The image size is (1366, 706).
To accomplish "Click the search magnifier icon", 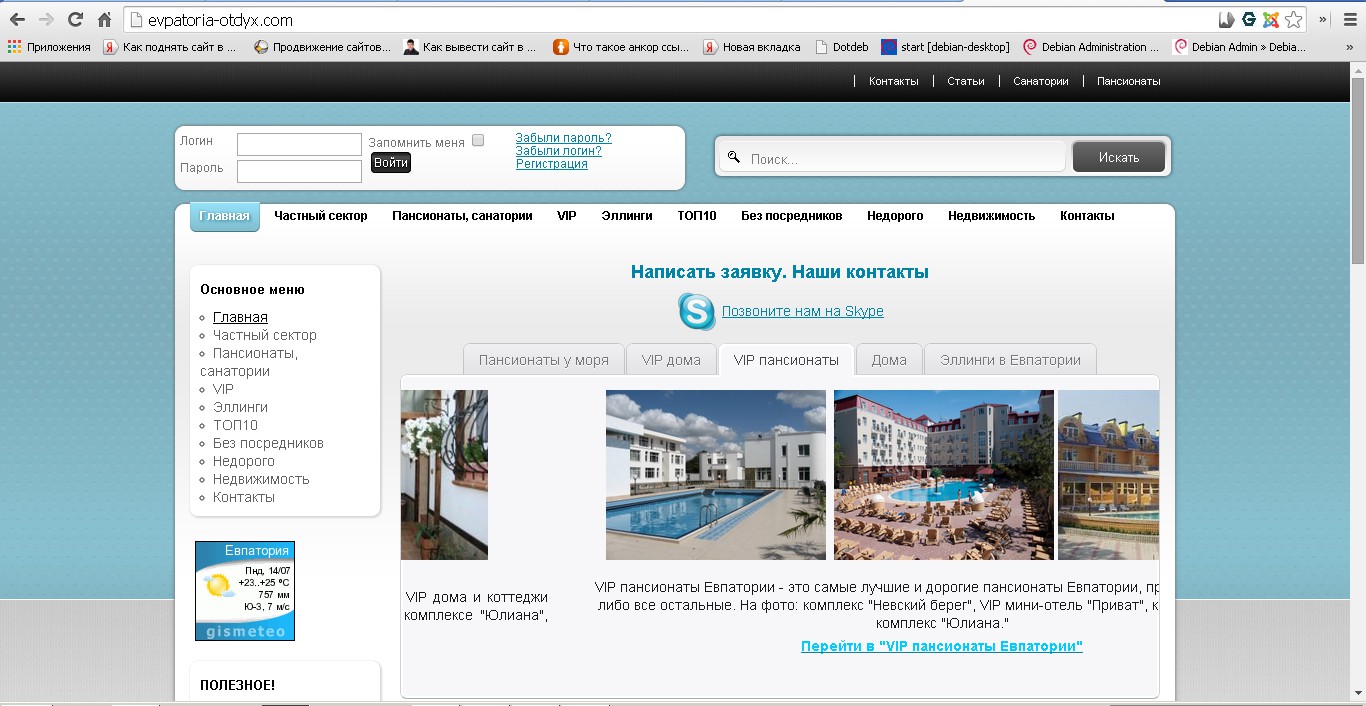I will pos(733,157).
